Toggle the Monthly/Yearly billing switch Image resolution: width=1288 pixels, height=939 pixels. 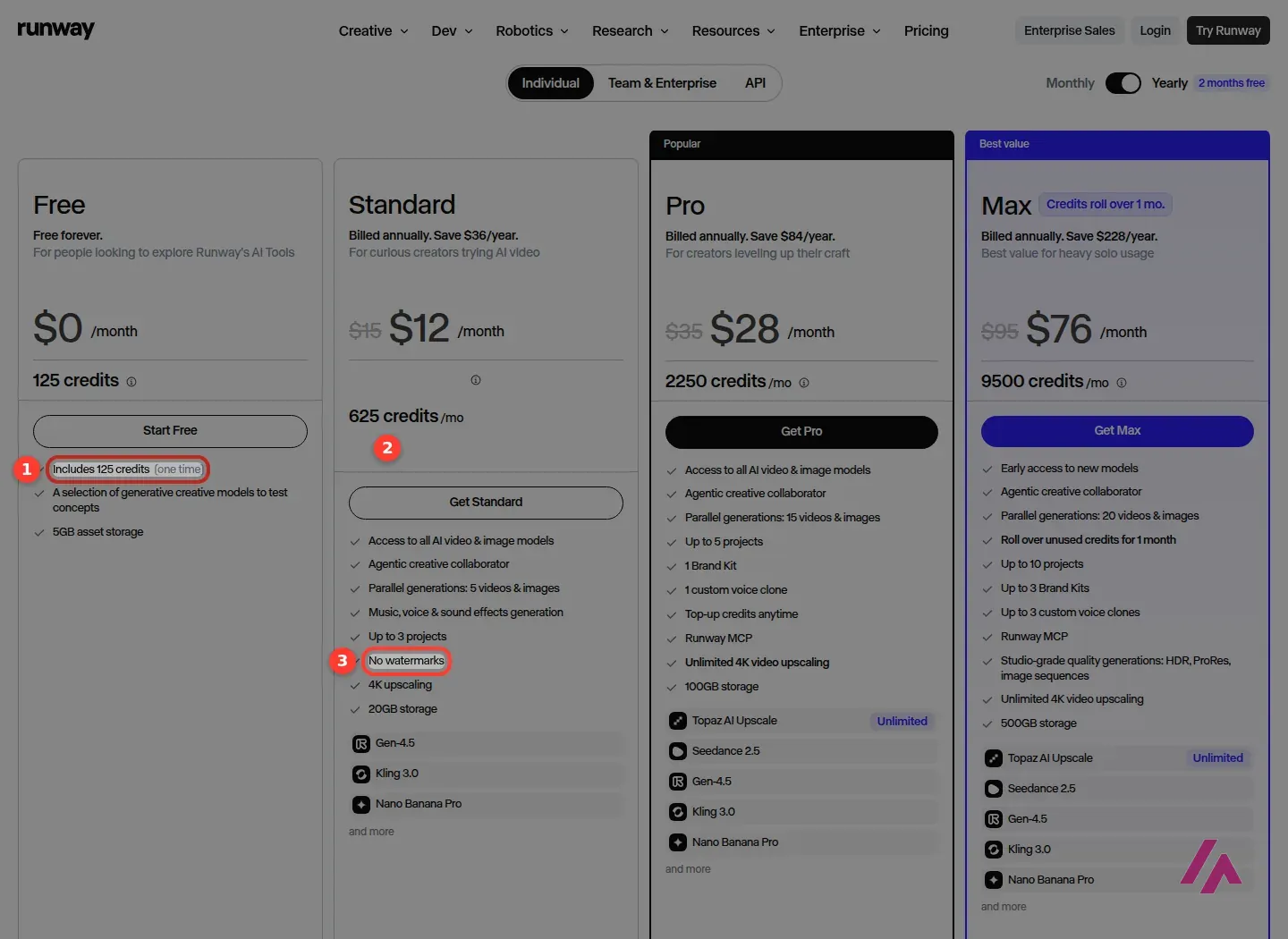1123,83
